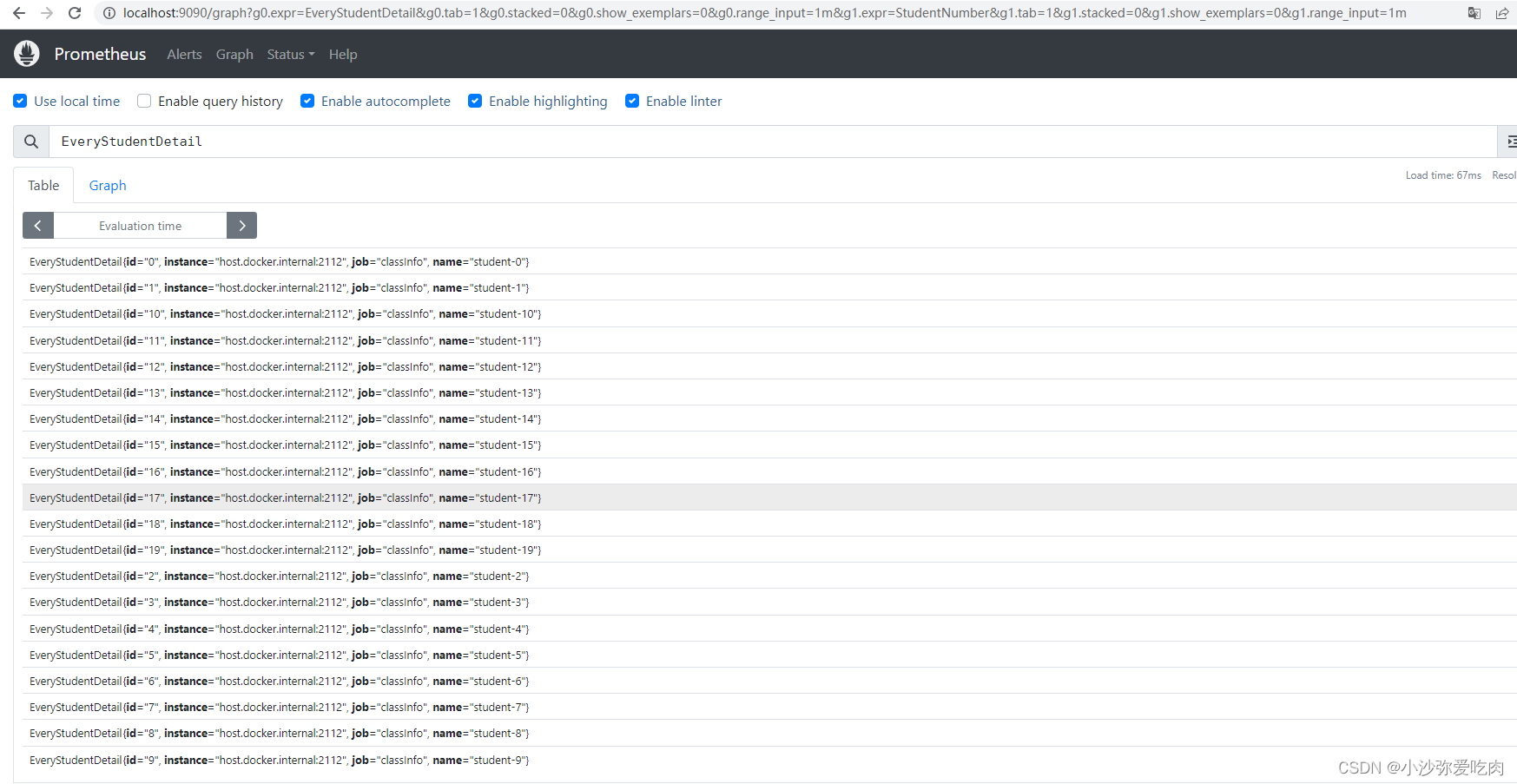Select the result row for student-7
Image resolution: width=1517 pixels, height=784 pixels.
pos(769,707)
